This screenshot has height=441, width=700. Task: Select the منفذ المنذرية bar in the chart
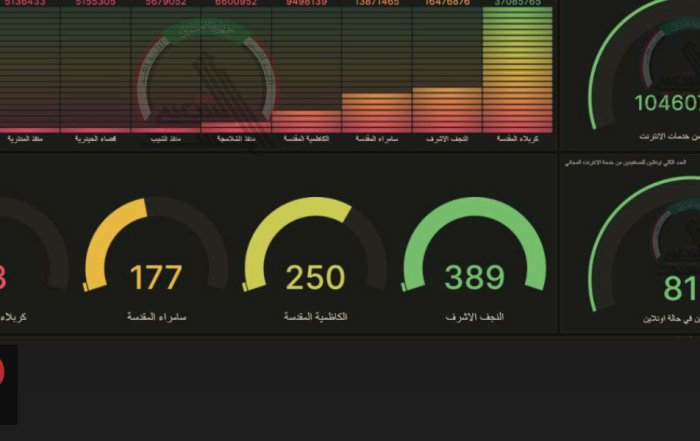[29, 130]
